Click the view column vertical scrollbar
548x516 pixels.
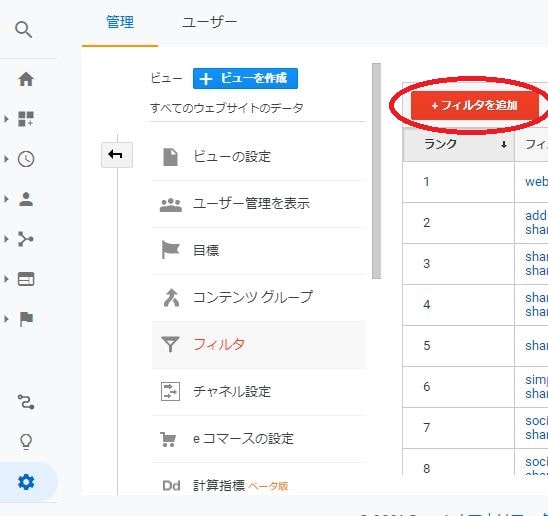376,171
